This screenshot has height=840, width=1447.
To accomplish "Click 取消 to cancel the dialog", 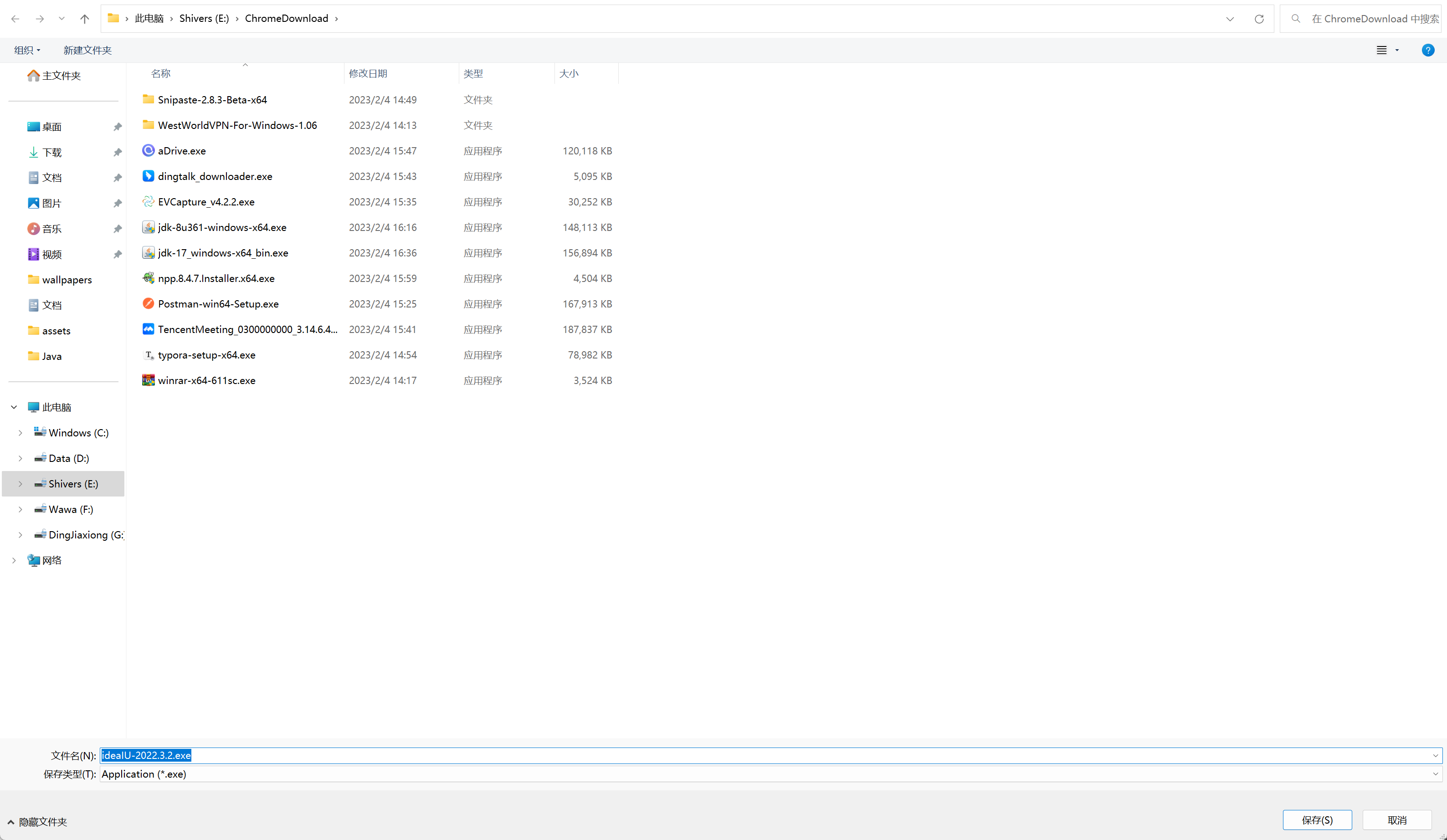I will tap(1397, 820).
